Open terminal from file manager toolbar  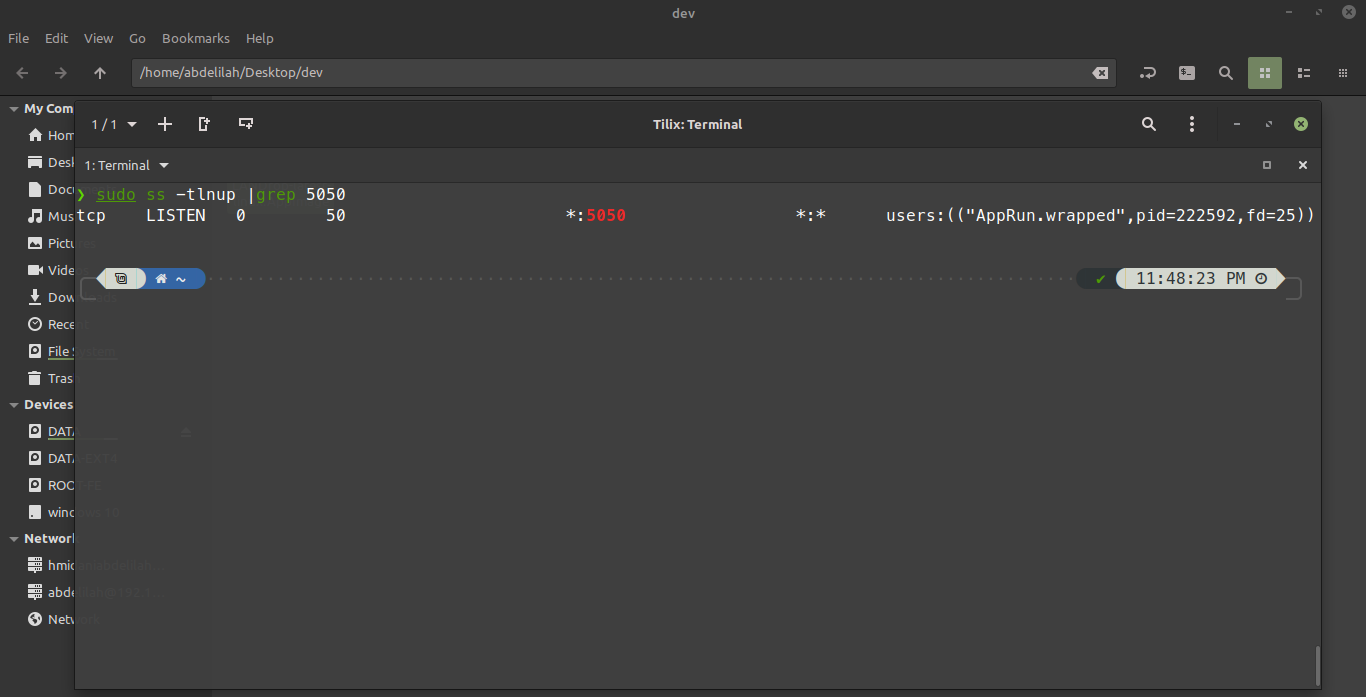pyautogui.click(x=1186, y=73)
